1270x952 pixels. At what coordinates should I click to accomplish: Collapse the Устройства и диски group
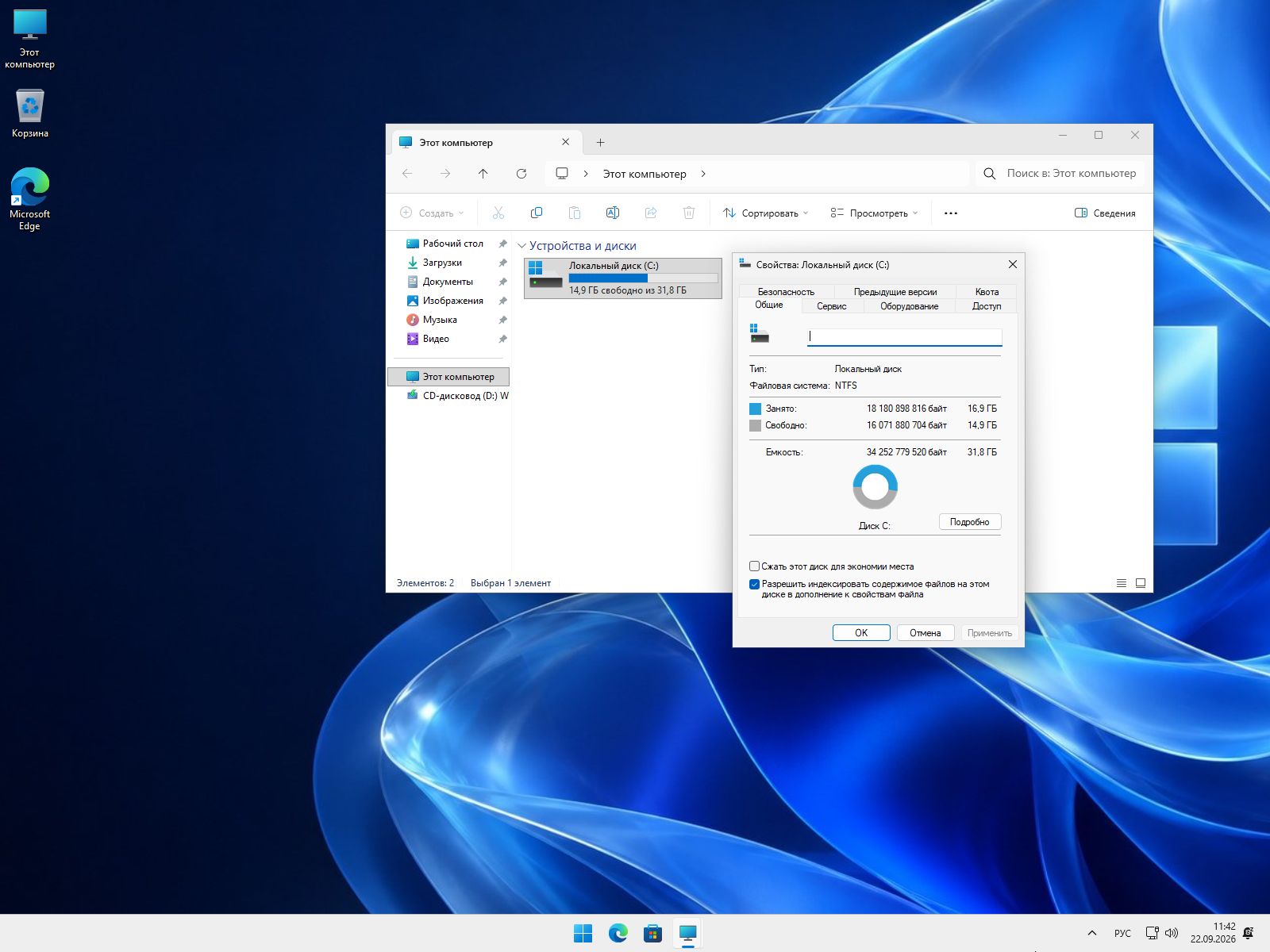tap(521, 246)
